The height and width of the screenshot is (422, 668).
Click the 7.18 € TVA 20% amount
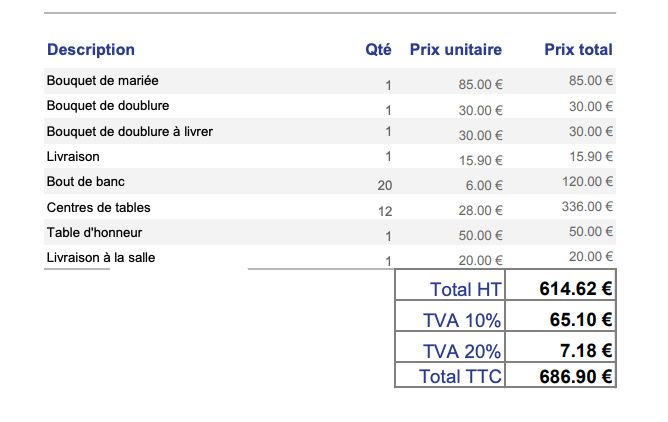(587, 351)
